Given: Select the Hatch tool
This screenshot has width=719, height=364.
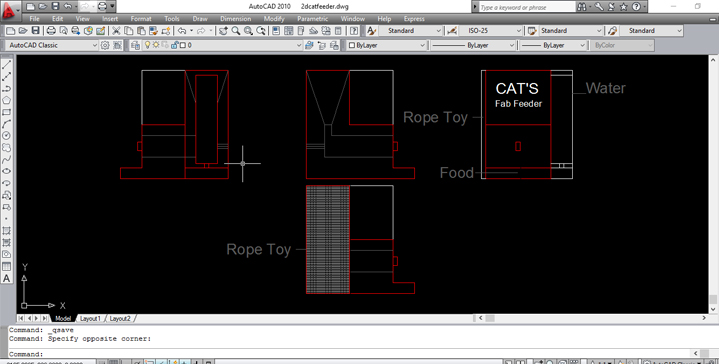Looking at the screenshot, I should pos(6,231).
